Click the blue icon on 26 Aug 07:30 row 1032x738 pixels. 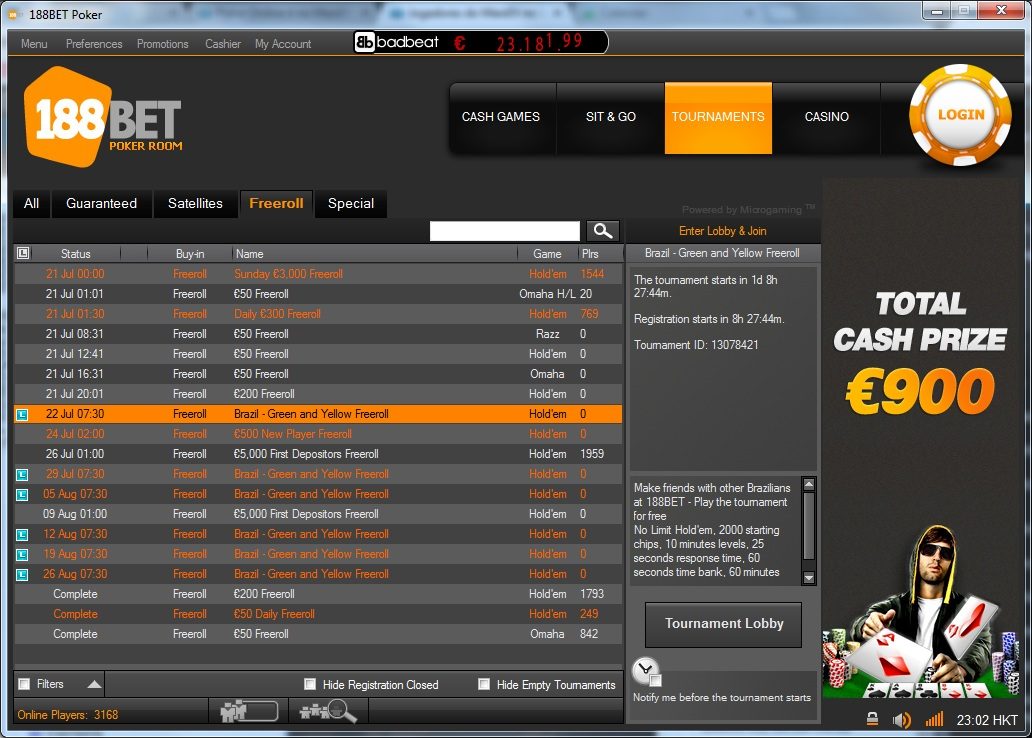point(22,574)
